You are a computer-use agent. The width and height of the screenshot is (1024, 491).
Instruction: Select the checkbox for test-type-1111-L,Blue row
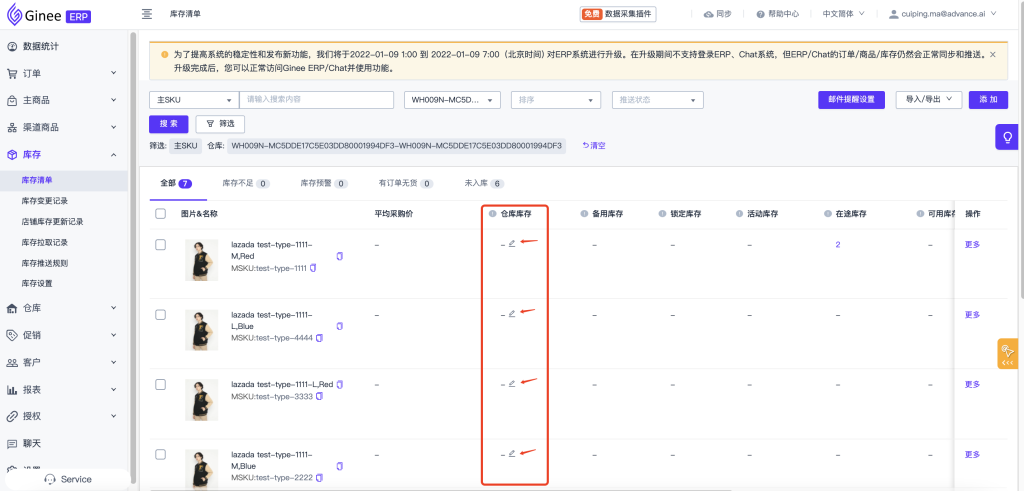coord(161,314)
